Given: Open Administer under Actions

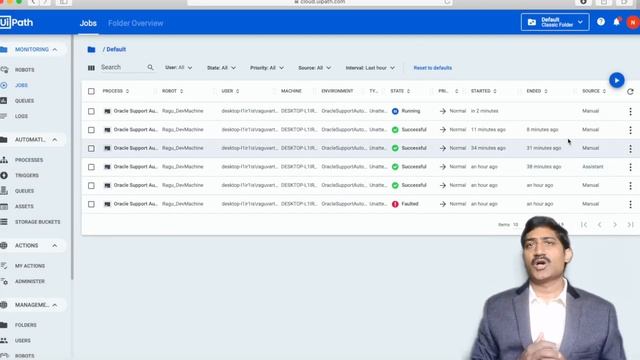Looking at the screenshot, I should 30,282.
